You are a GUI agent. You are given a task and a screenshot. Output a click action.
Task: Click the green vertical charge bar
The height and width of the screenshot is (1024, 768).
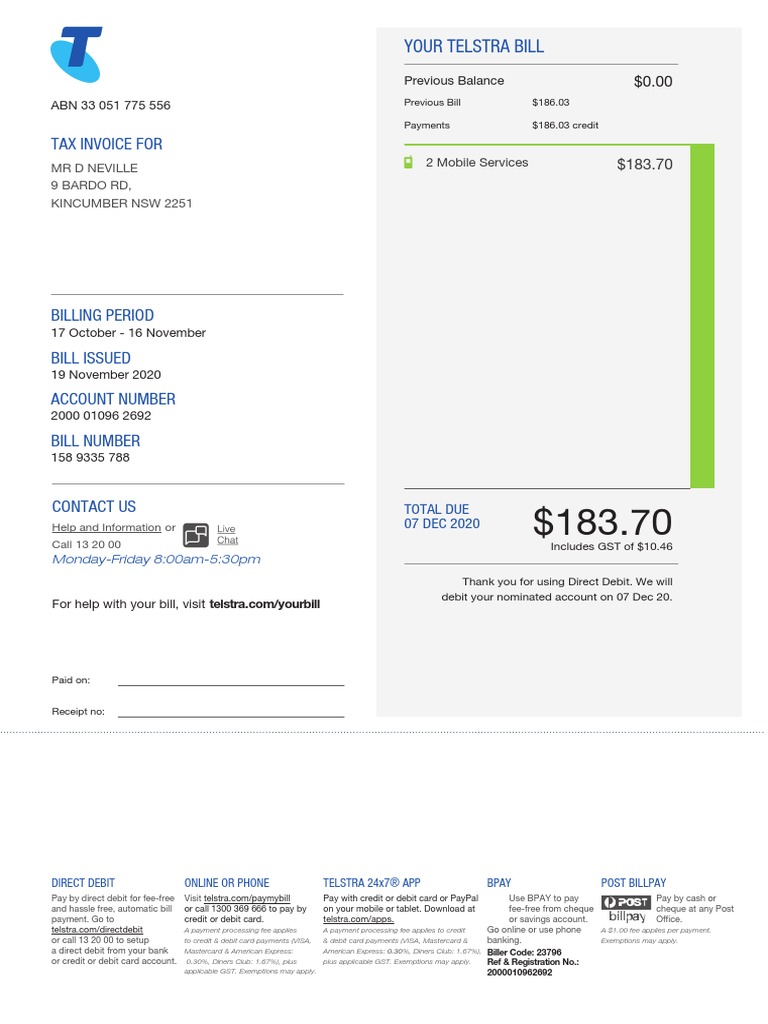(x=702, y=316)
